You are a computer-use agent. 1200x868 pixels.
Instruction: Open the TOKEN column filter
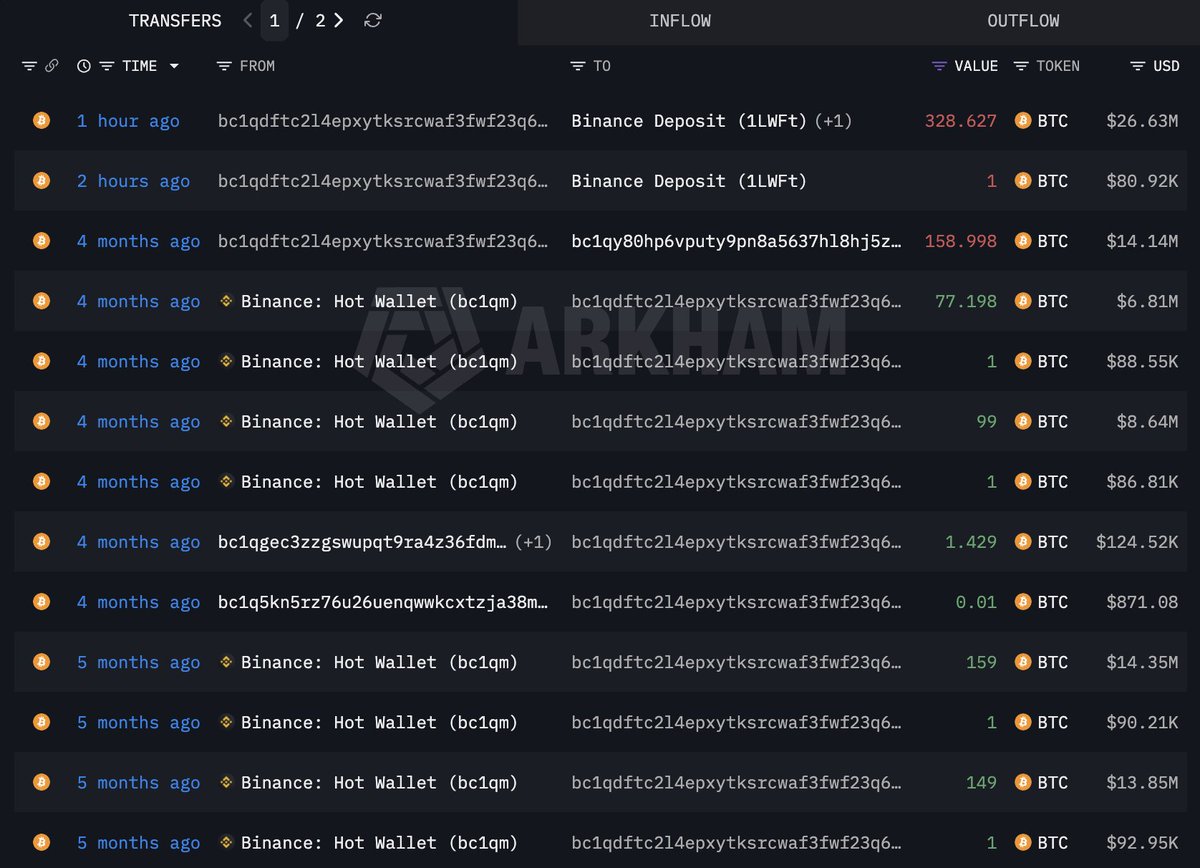(x=1021, y=66)
